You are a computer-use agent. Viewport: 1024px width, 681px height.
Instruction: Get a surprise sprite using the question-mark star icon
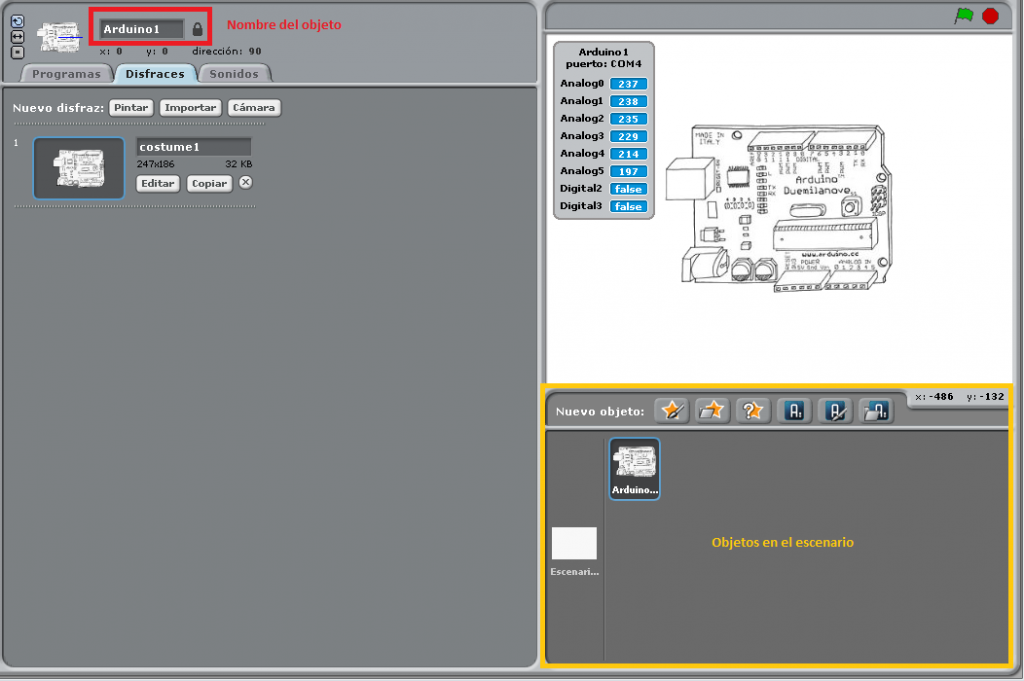pyautogui.click(x=752, y=410)
